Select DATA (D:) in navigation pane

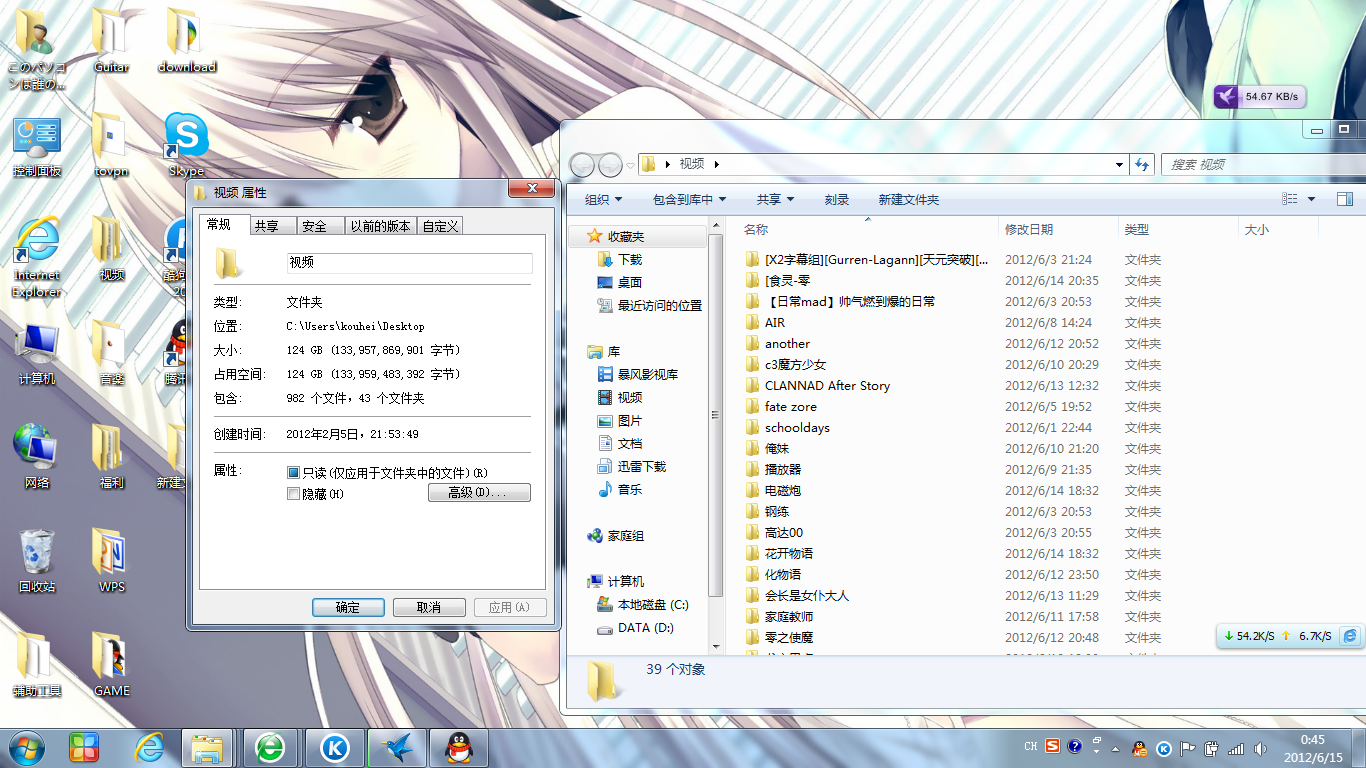(x=635, y=627)
